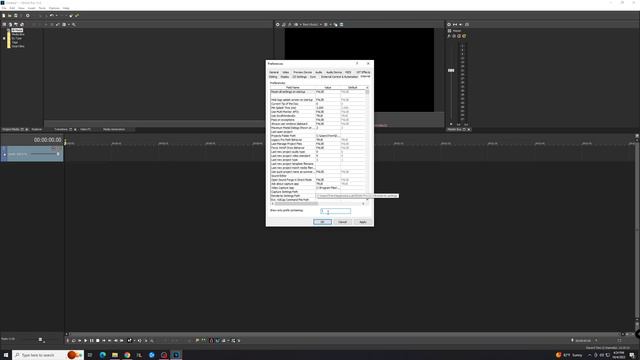
Task: Click Apply in the Preferences dialog
Action: pos(362,222)
